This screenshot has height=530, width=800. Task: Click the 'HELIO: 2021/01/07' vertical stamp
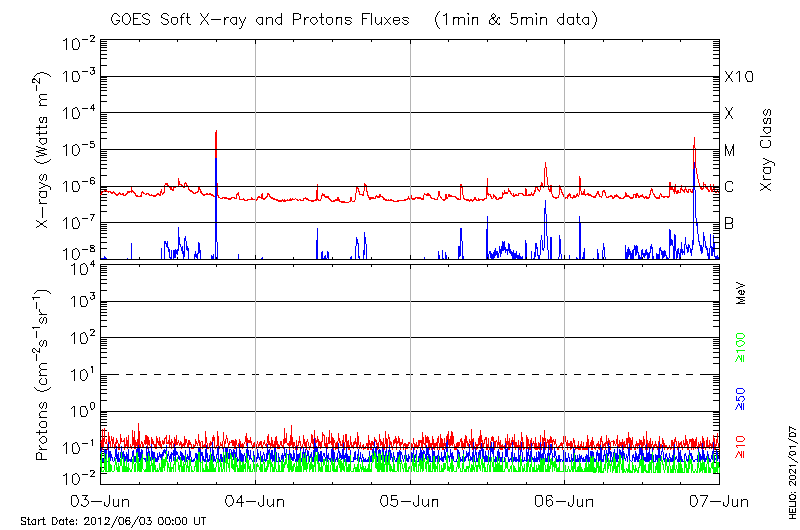(x=789, y=473)
